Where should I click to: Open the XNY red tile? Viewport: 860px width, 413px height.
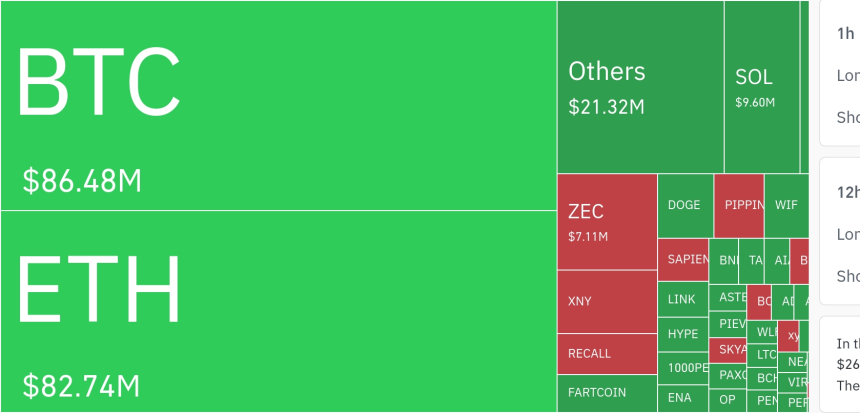(606, 301)
